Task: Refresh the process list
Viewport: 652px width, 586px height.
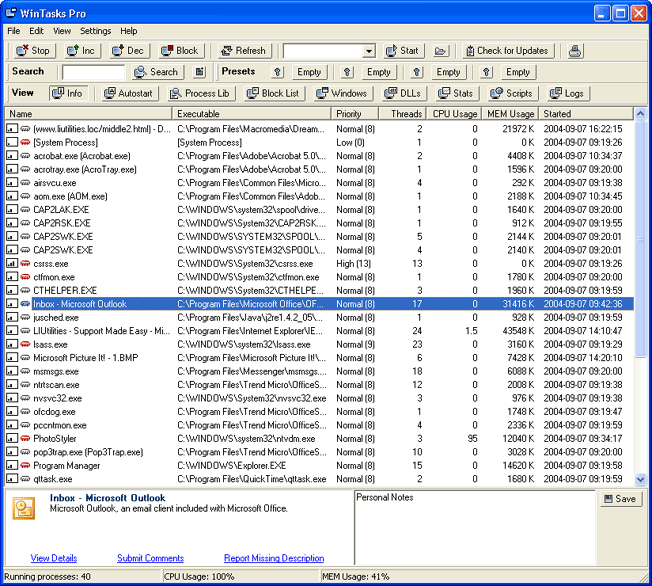Action: tap(242, 51)
